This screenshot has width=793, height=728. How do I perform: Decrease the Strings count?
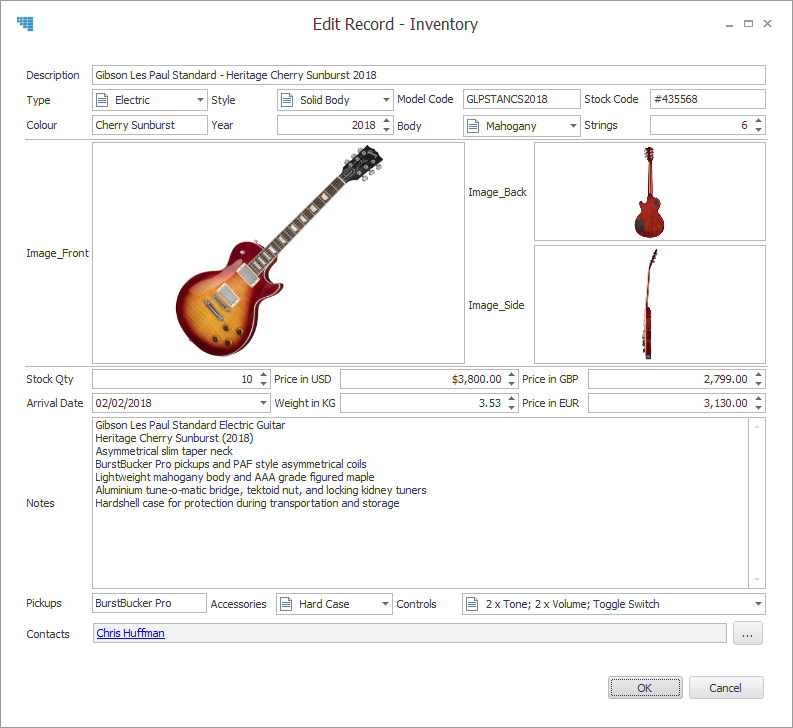pyautogui.click(x=758, y=130)
